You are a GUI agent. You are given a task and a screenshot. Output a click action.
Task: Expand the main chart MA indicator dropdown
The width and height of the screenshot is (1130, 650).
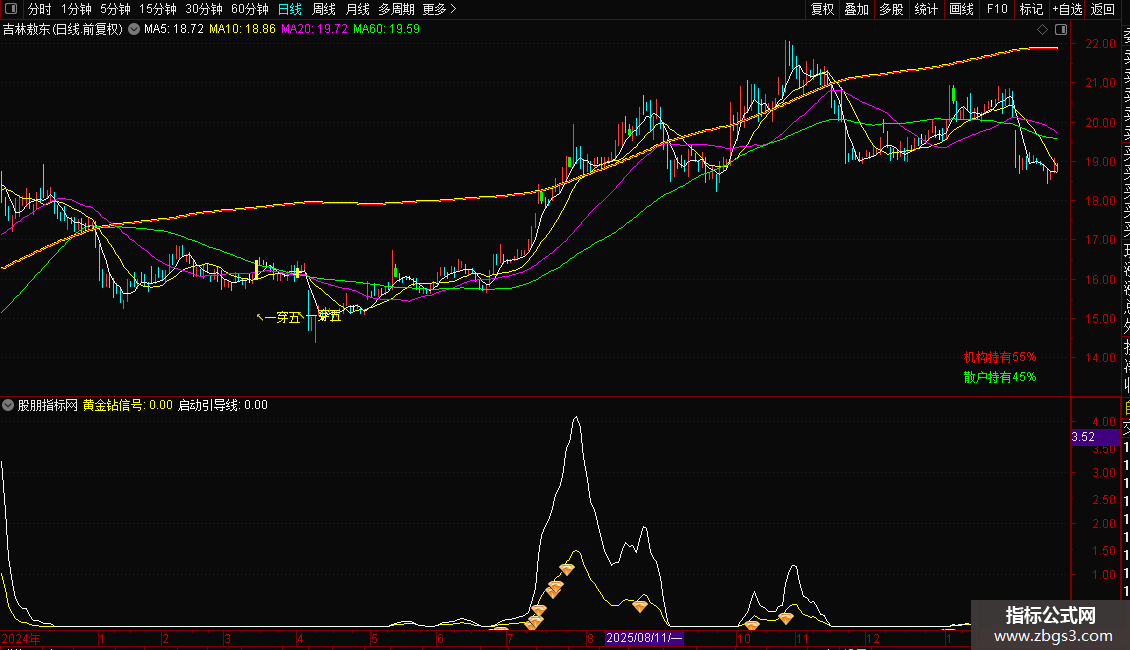pos(134,30)
